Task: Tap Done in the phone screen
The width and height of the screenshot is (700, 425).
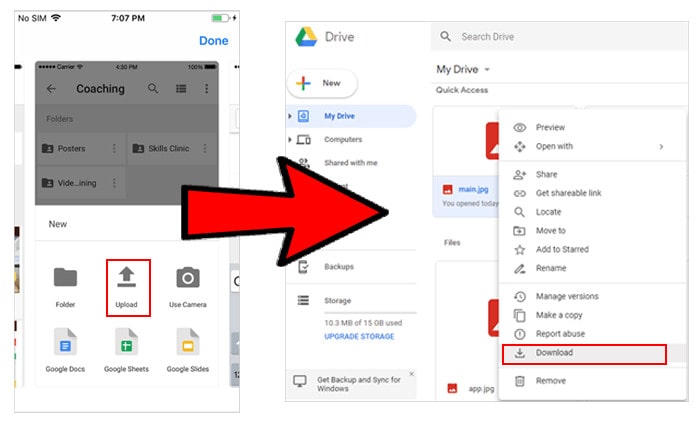Action: point(213,41)
